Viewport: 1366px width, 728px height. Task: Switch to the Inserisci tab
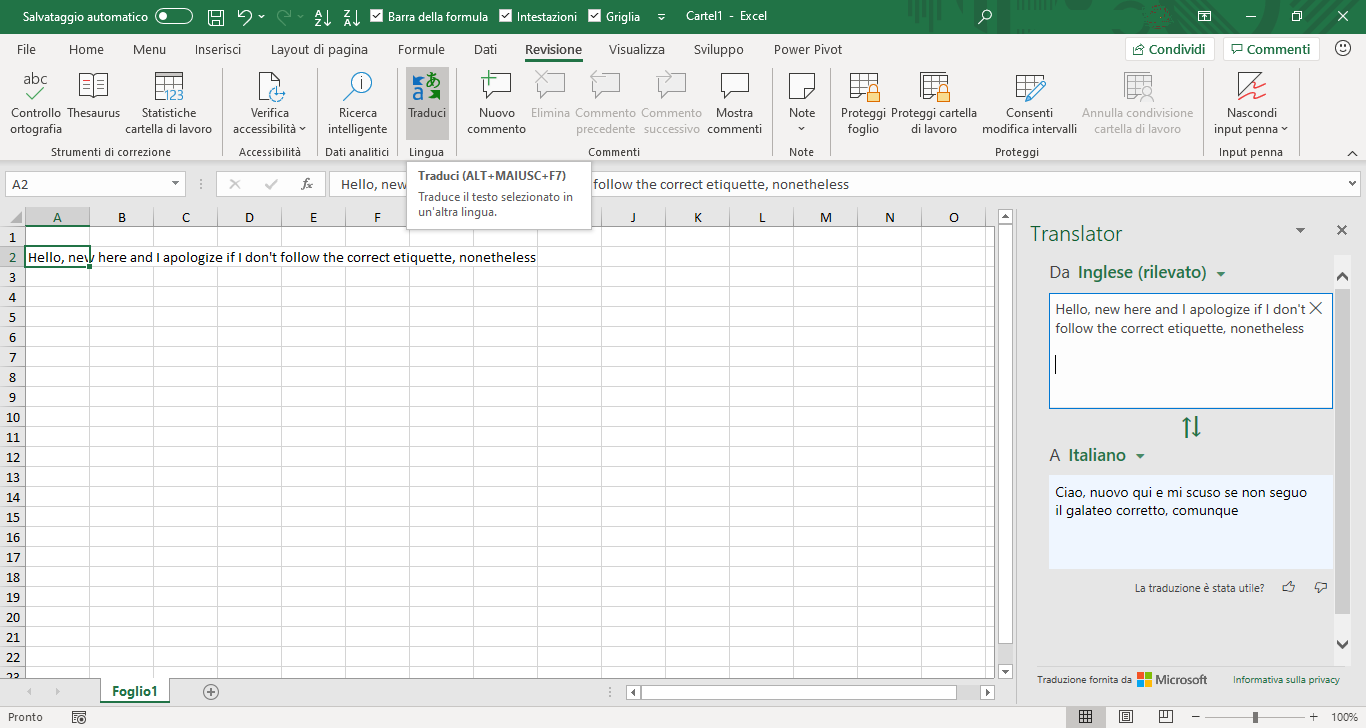coord(218,49)
